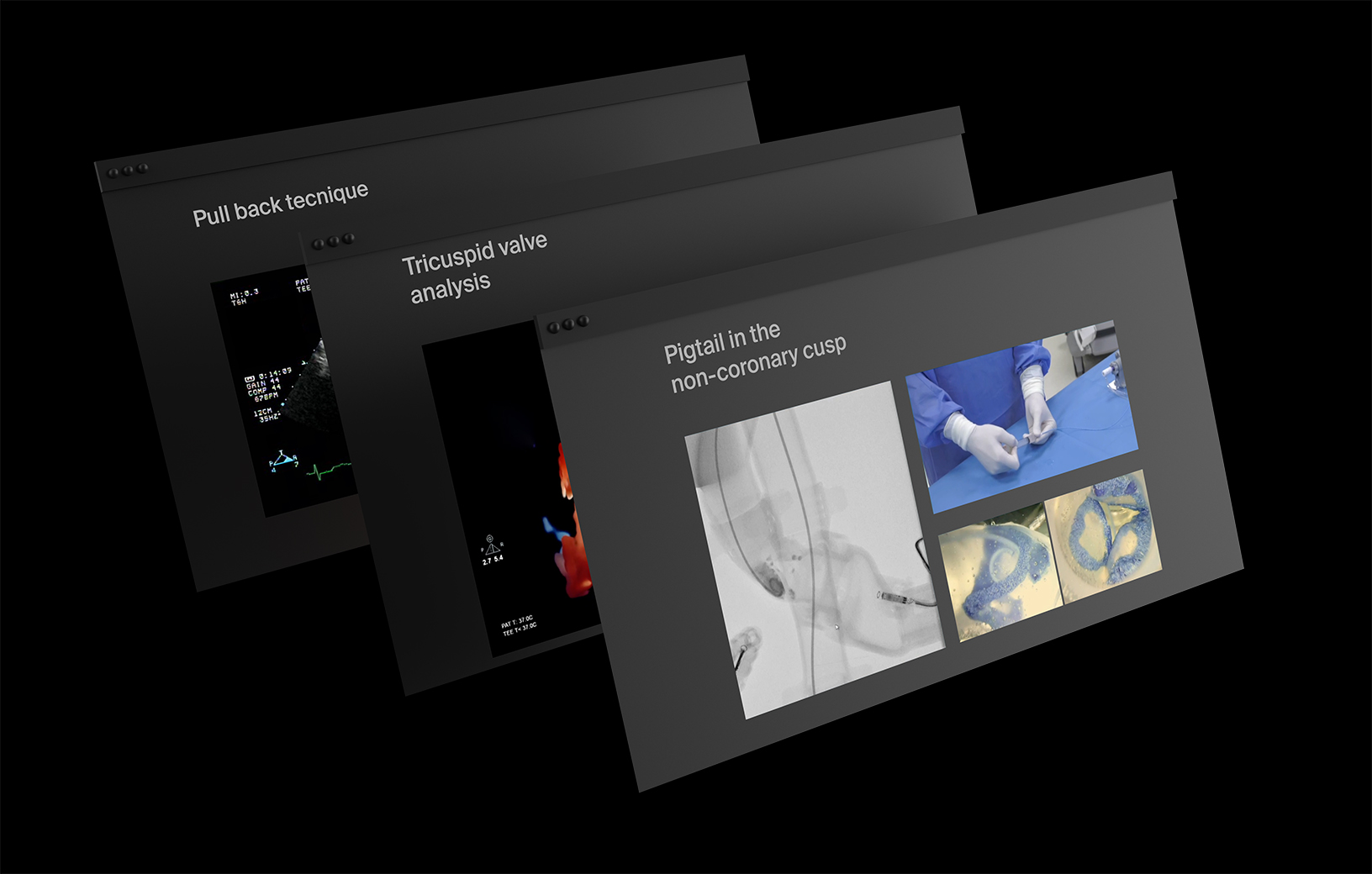Open the surgeon's gloved hands photo
The width and height of the screenshot is (1372, 874).
click(1021, 416)
